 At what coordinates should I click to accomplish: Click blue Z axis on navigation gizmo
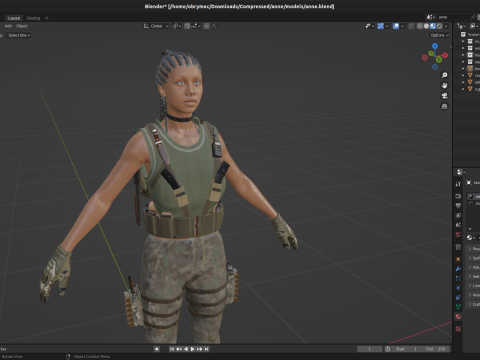435,46
